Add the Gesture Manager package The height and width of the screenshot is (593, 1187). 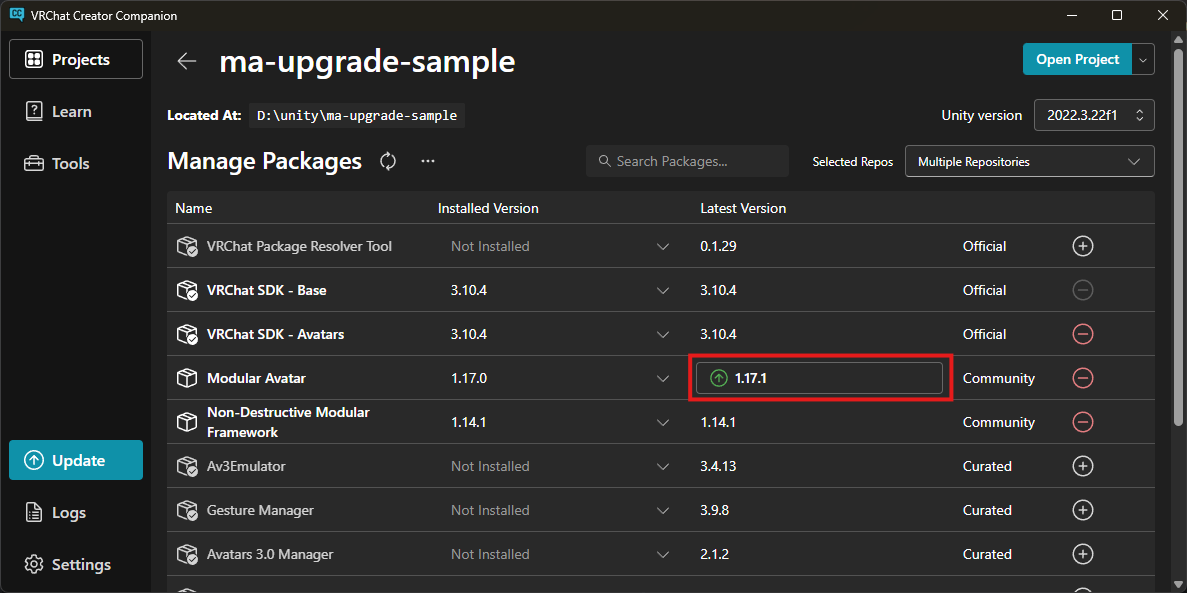tap(1083, 510)
